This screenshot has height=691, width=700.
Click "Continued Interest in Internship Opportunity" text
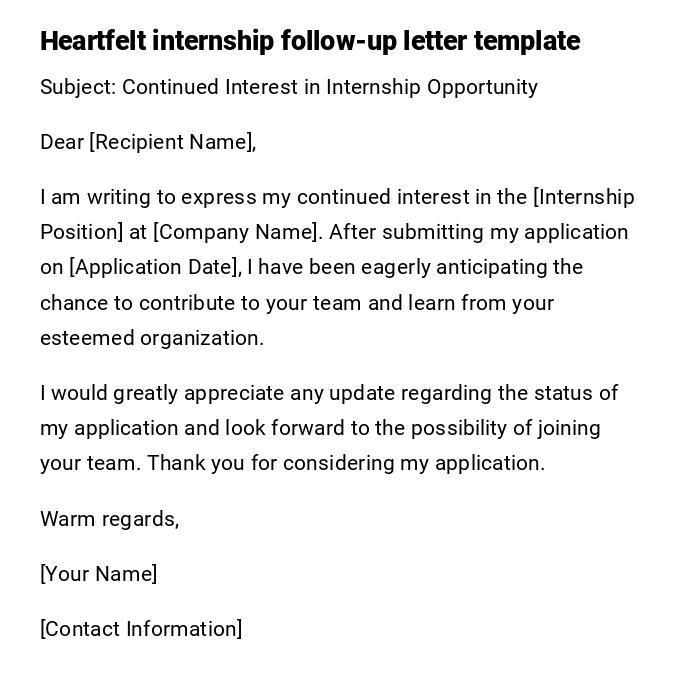point(330,87)
